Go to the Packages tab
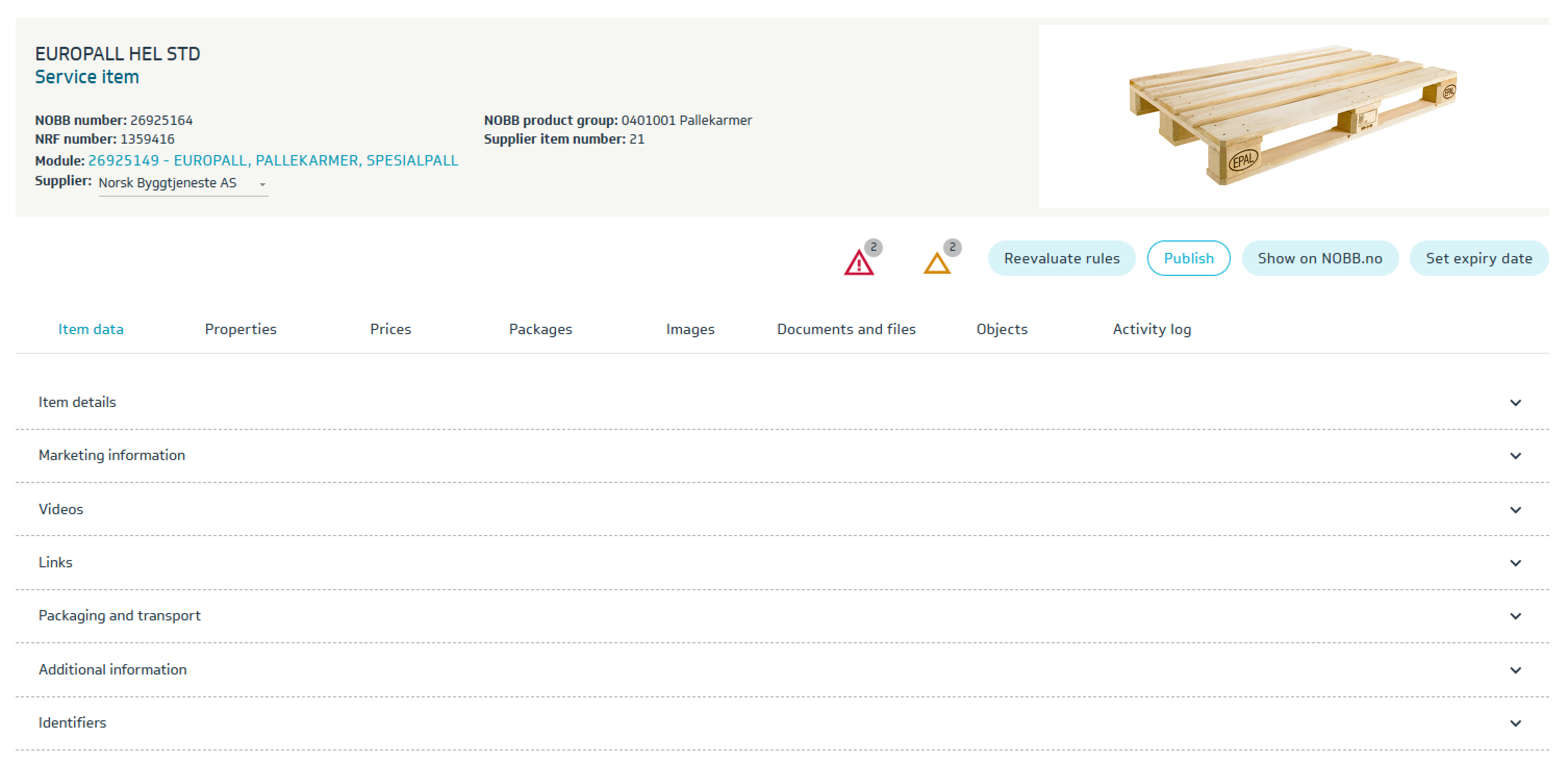The height and width of the screenshot is (776, 1568). tap(540, 329)
